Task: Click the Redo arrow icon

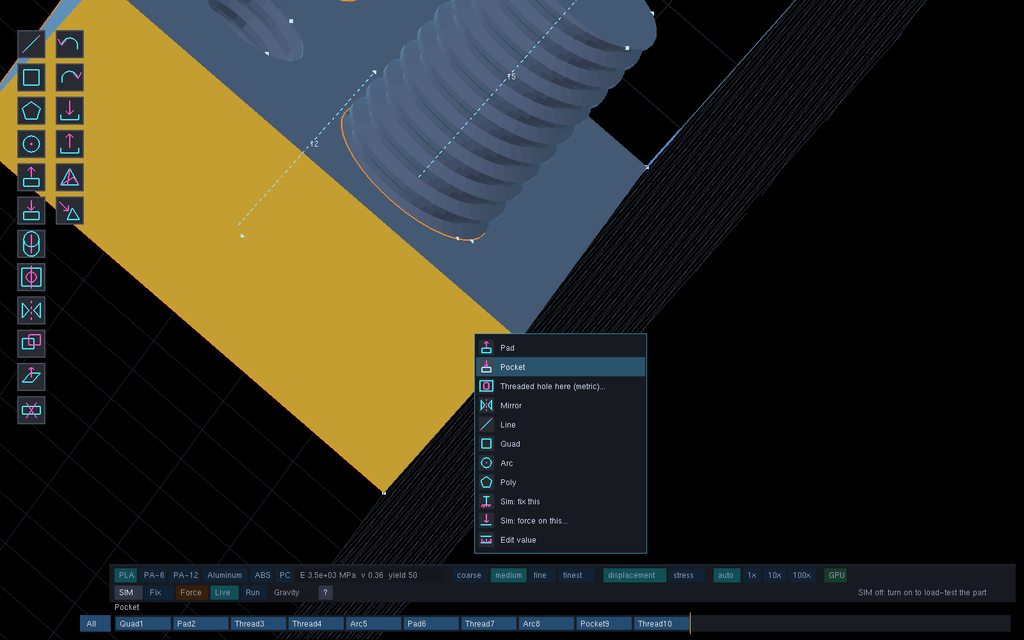Action: click(70, 78)
